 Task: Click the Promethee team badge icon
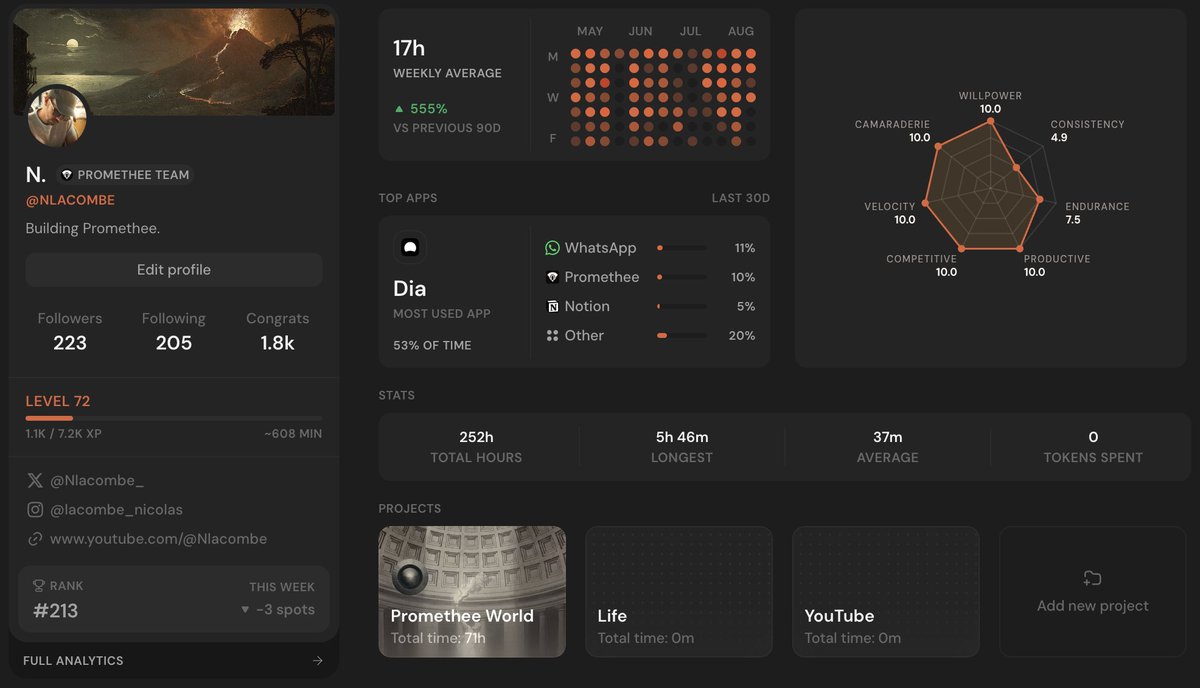point(67,175)
